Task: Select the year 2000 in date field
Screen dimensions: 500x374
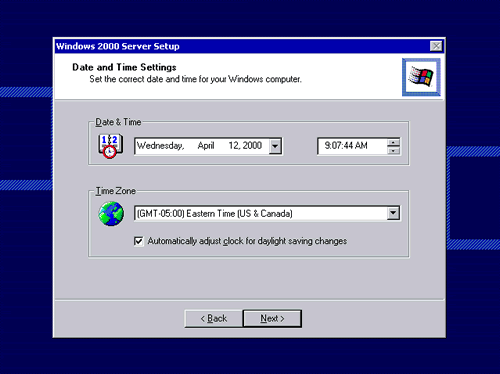Action: coord(252,145)
